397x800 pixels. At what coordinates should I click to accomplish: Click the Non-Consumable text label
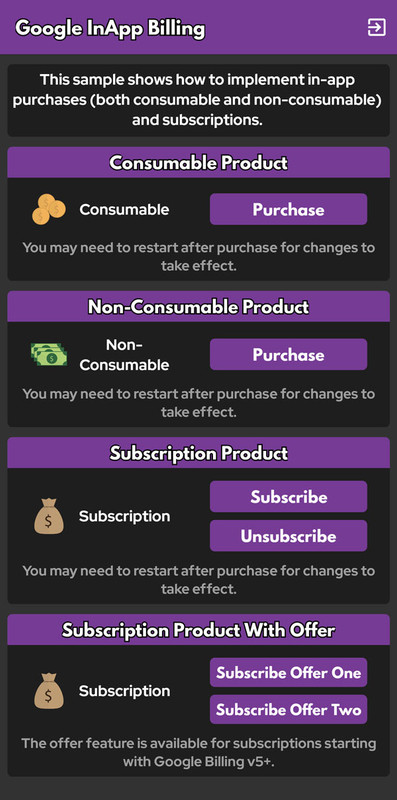pos(124,355)
